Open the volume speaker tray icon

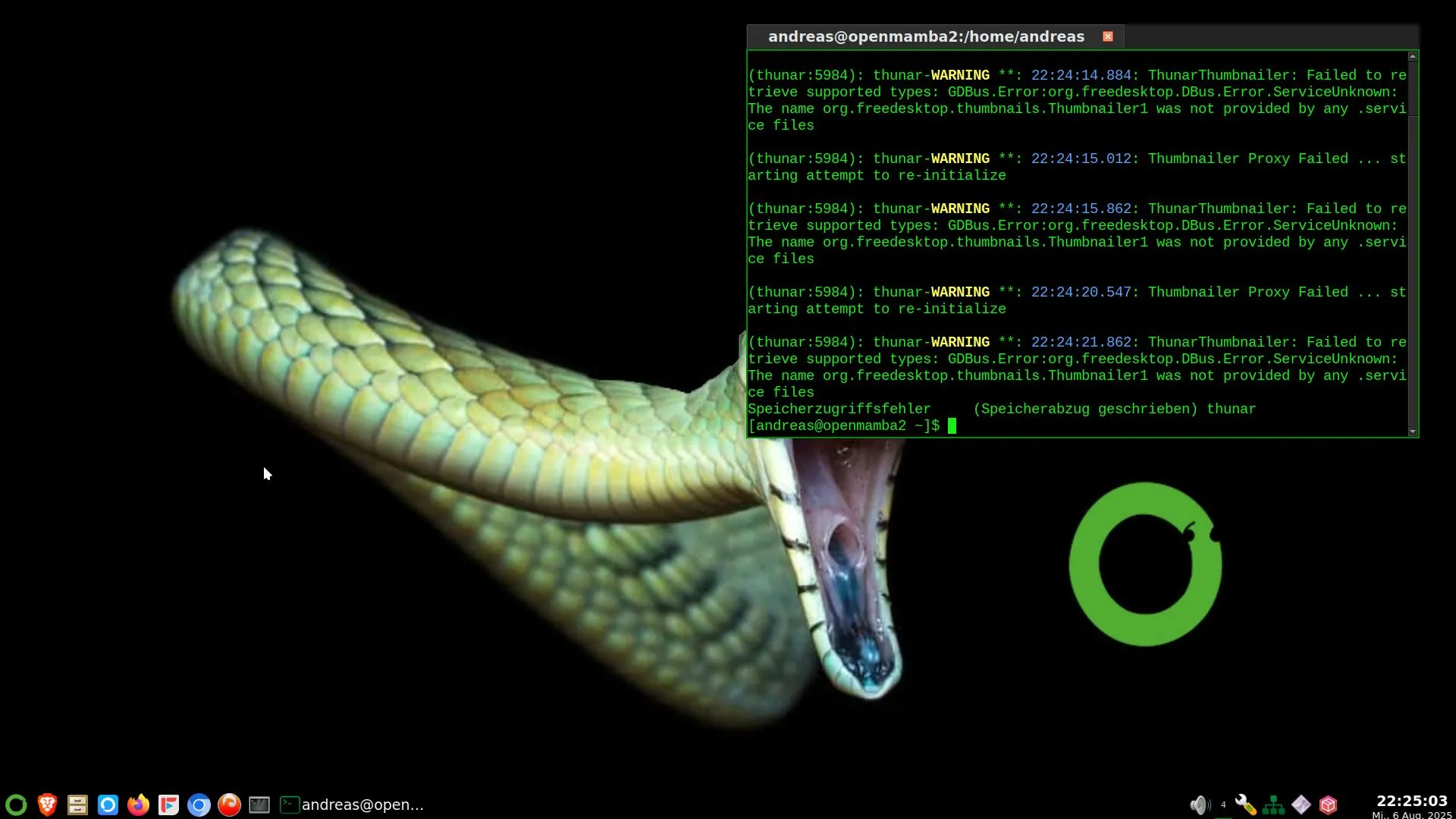coord(1199,805)
